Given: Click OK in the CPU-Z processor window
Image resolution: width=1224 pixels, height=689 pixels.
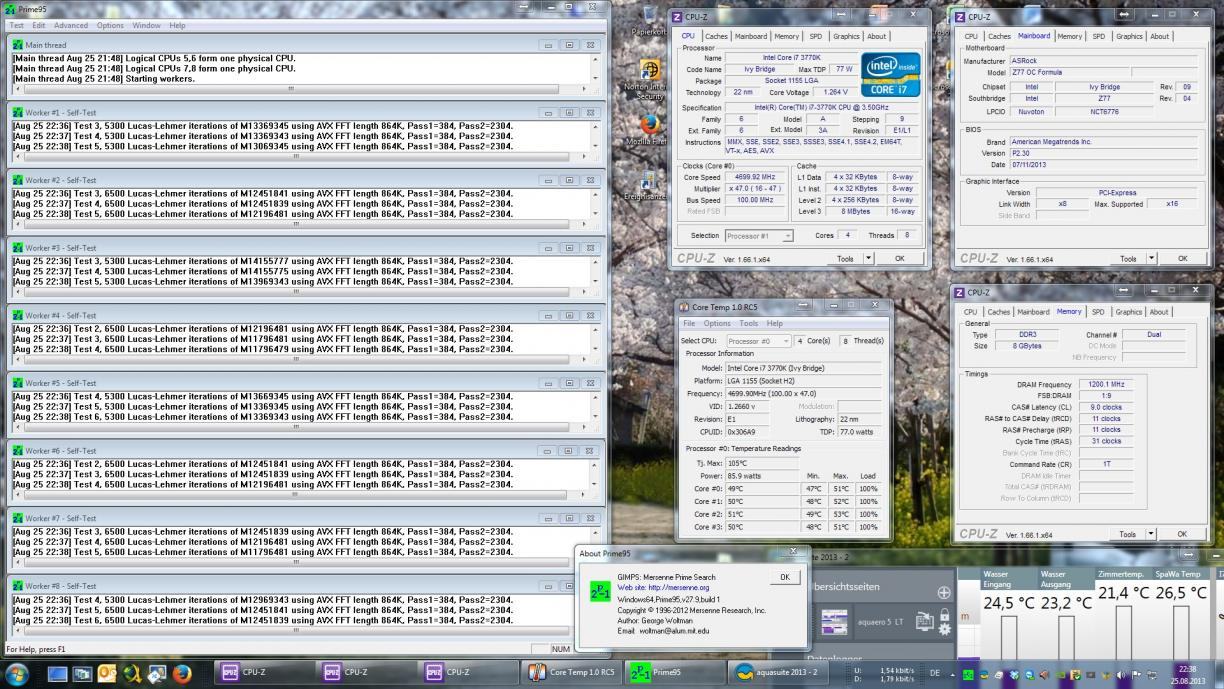Looking at the screenshot, I should click(x=900, y=258).
